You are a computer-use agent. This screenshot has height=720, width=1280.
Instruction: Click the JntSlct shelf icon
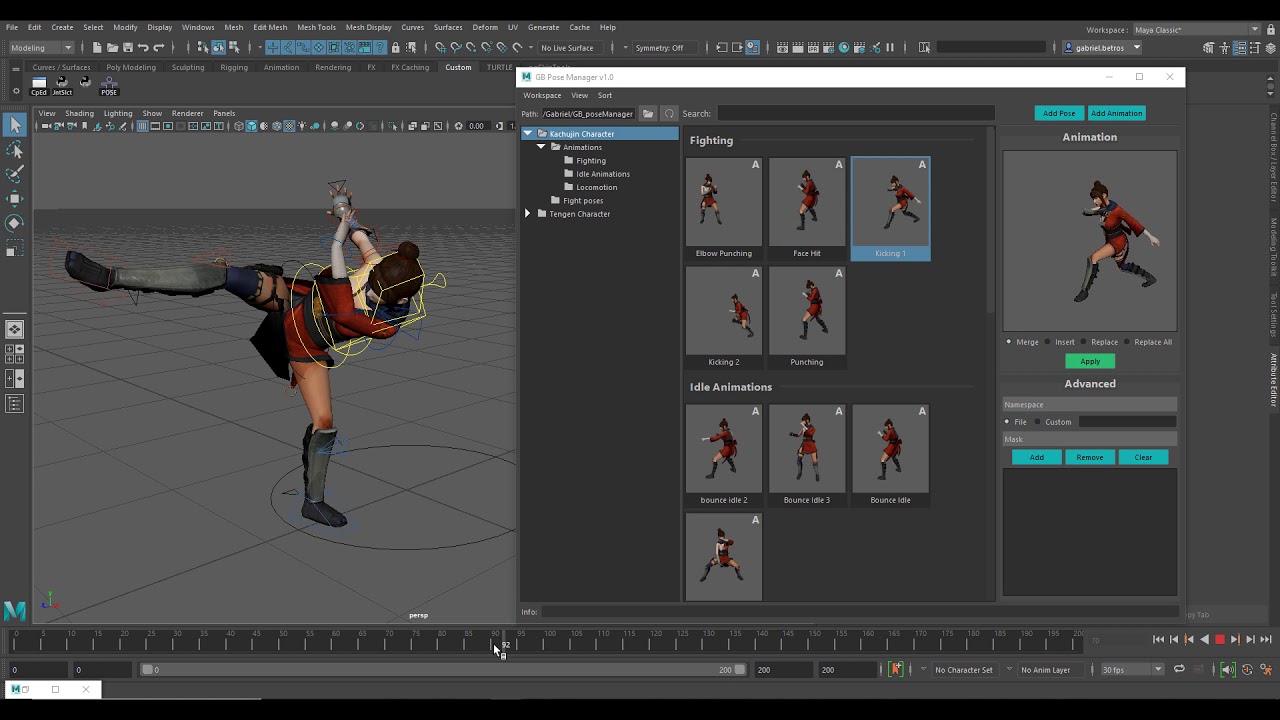[62, 86]
